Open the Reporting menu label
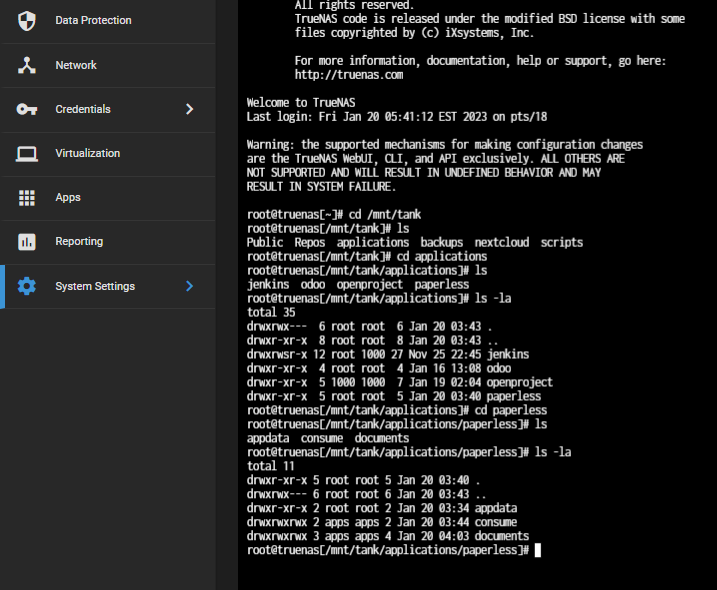Screen dimensions: 717x590 (79, 241)
